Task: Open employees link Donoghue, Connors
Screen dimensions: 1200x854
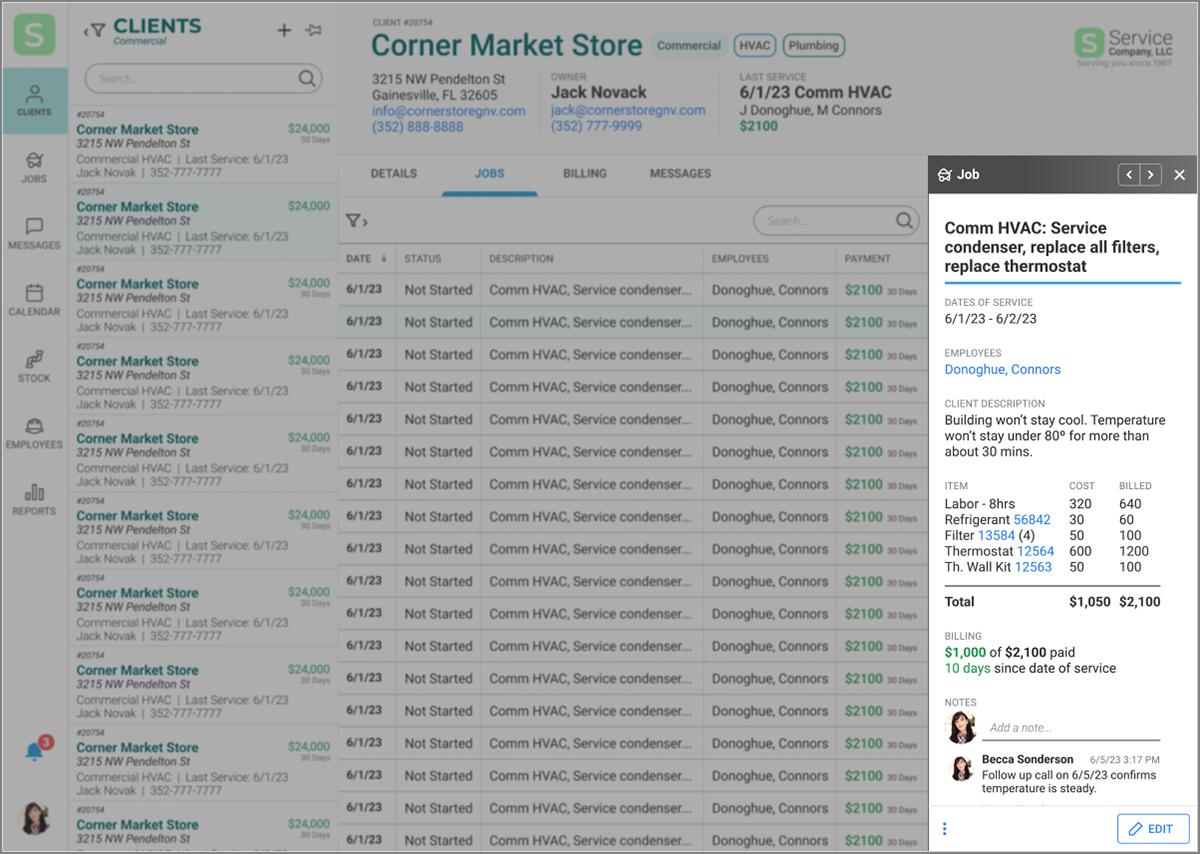Action: point(1003,369)
